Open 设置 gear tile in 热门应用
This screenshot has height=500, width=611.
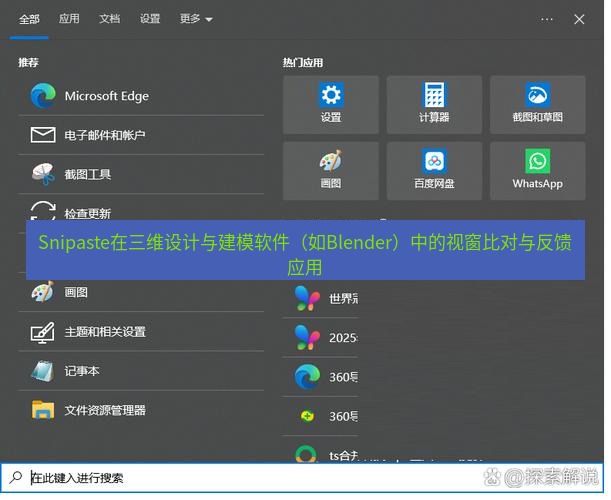click(331, 104)
